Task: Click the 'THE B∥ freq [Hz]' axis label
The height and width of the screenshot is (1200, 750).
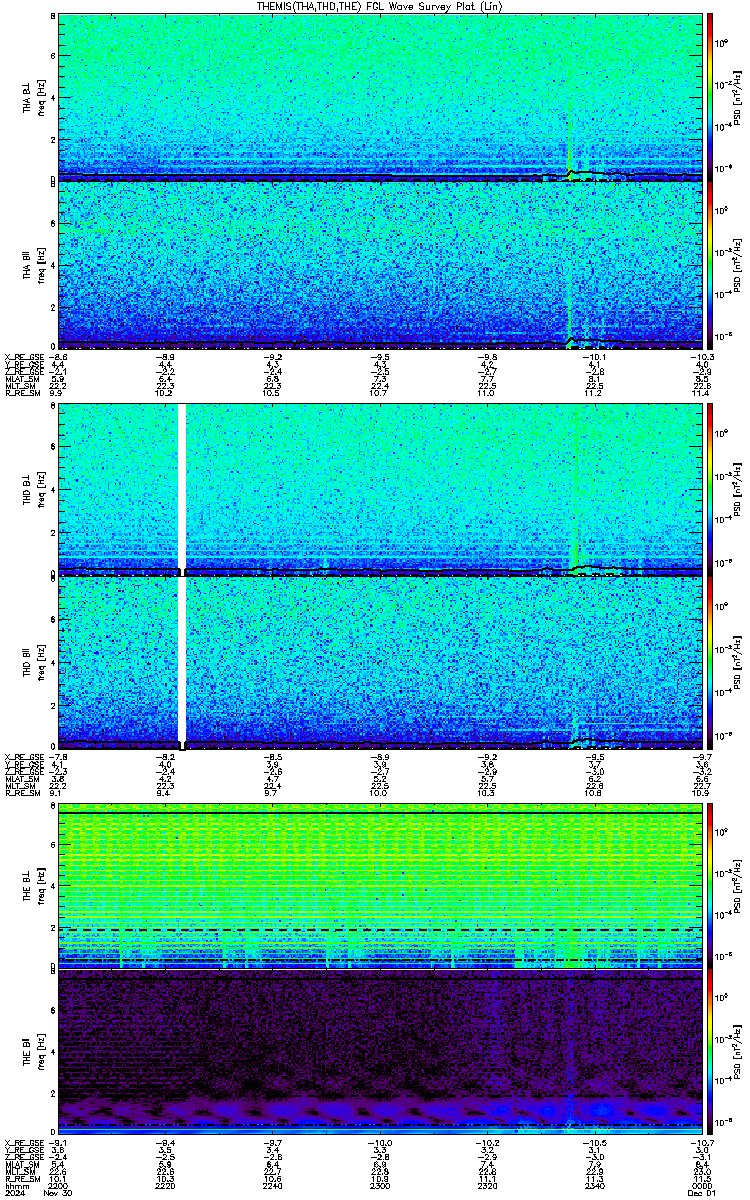Action: click(x=35, y=1053)
